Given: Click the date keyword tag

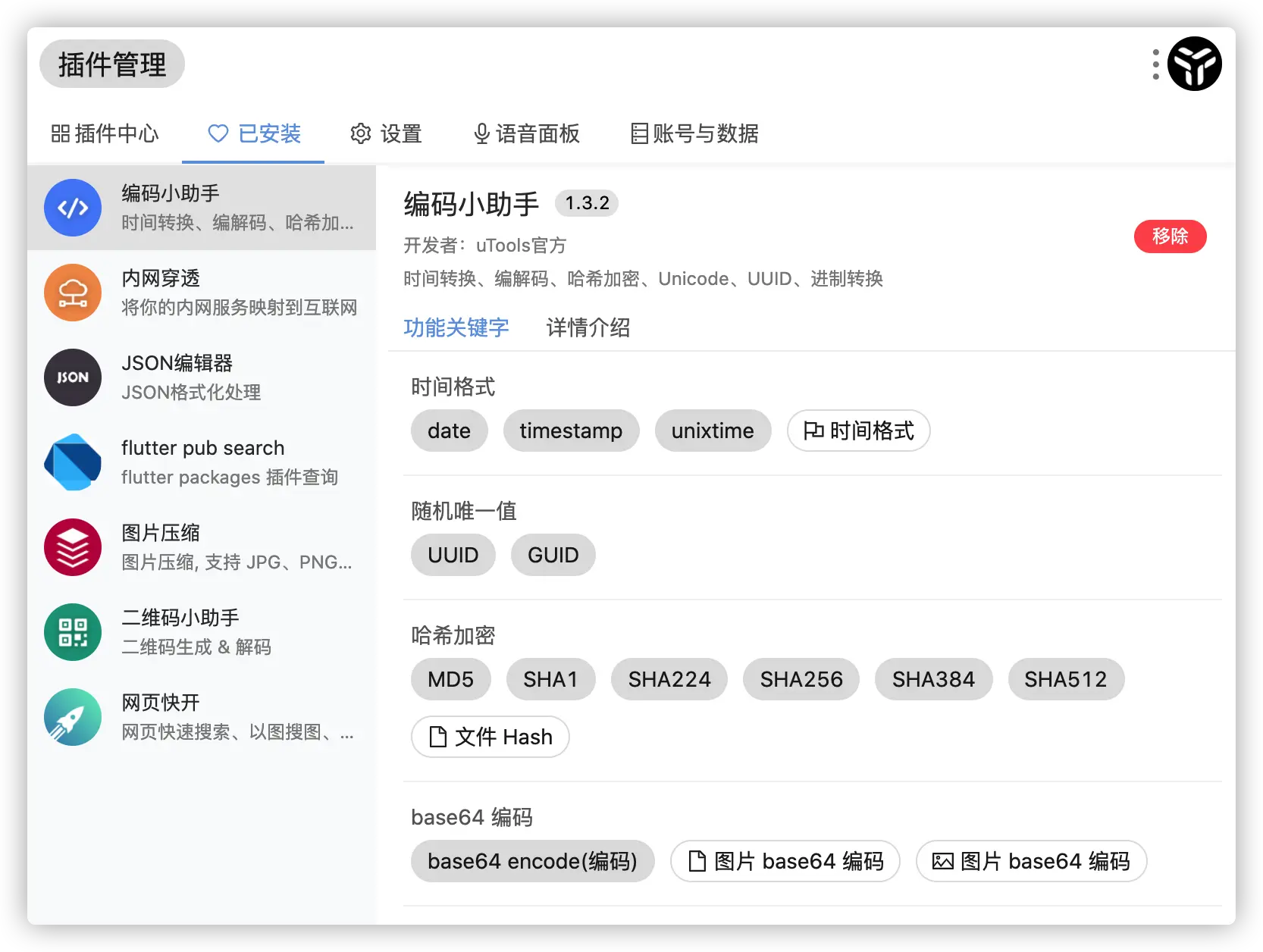Looking at the screenshot, I should pyautogui.click(x=449, y=431).
